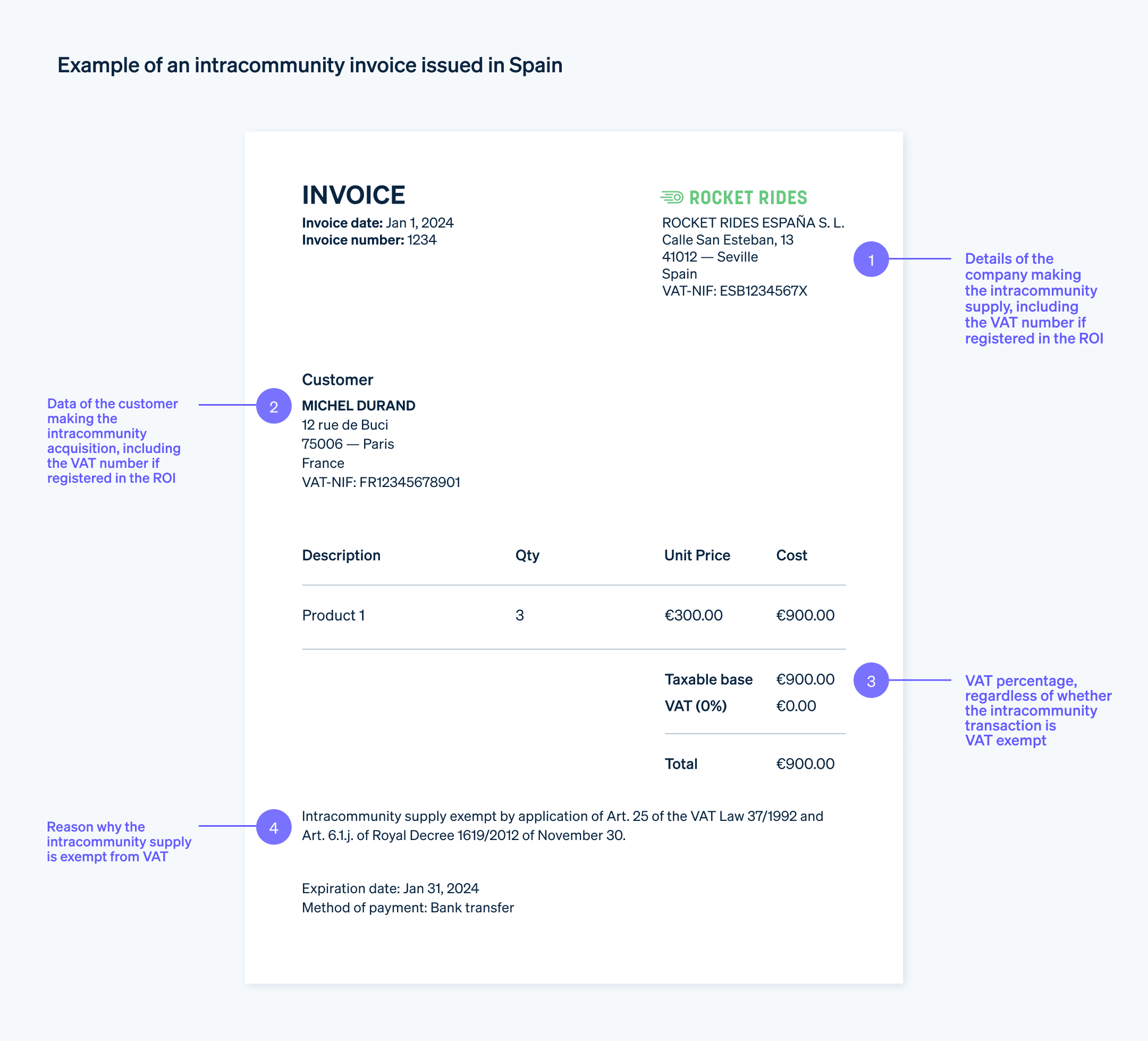Image resolution: width=1148 pixels, height=1041 pixels.
Task: Select numbered callout badge 2
Action: [x=274, y=406]
